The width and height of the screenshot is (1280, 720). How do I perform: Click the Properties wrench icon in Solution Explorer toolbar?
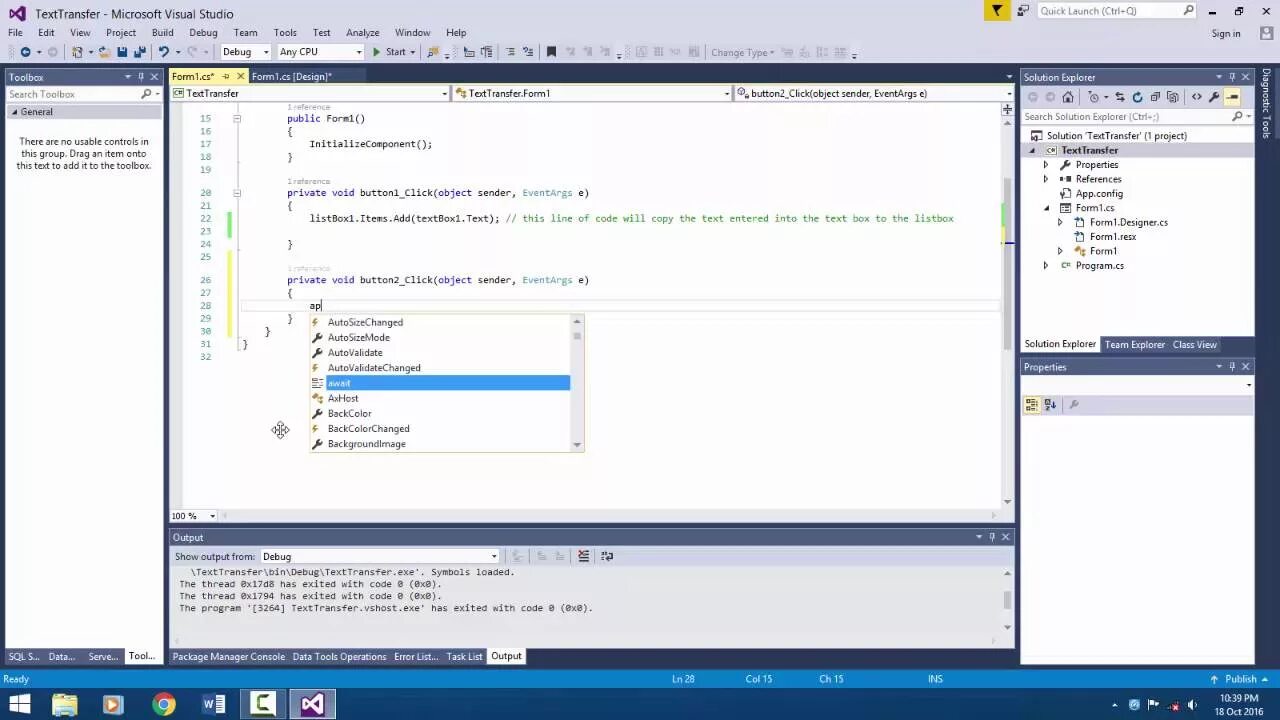coord(1214,97)
